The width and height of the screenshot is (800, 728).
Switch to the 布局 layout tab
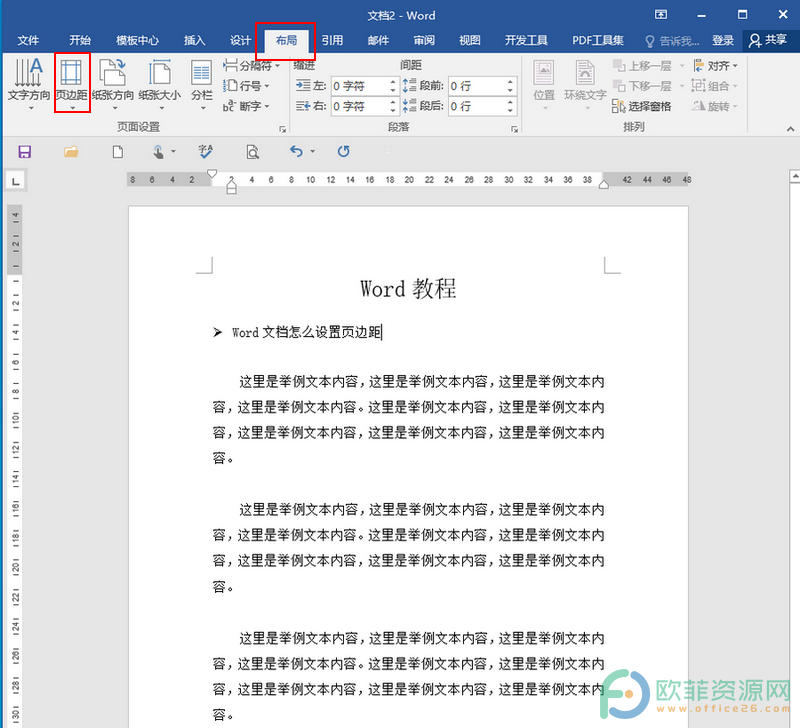286,40
